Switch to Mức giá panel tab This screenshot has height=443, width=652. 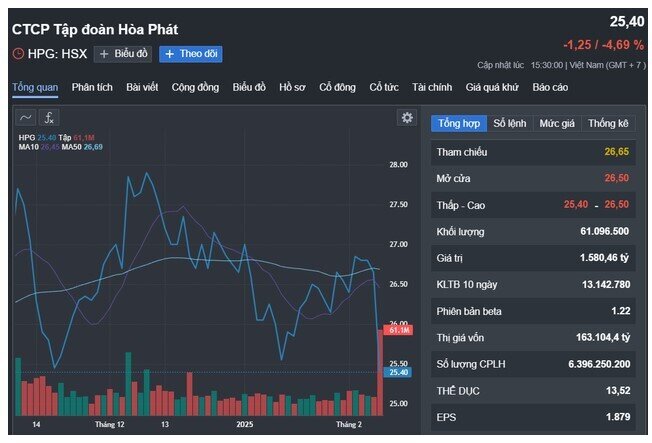click(x=557, y=124)
